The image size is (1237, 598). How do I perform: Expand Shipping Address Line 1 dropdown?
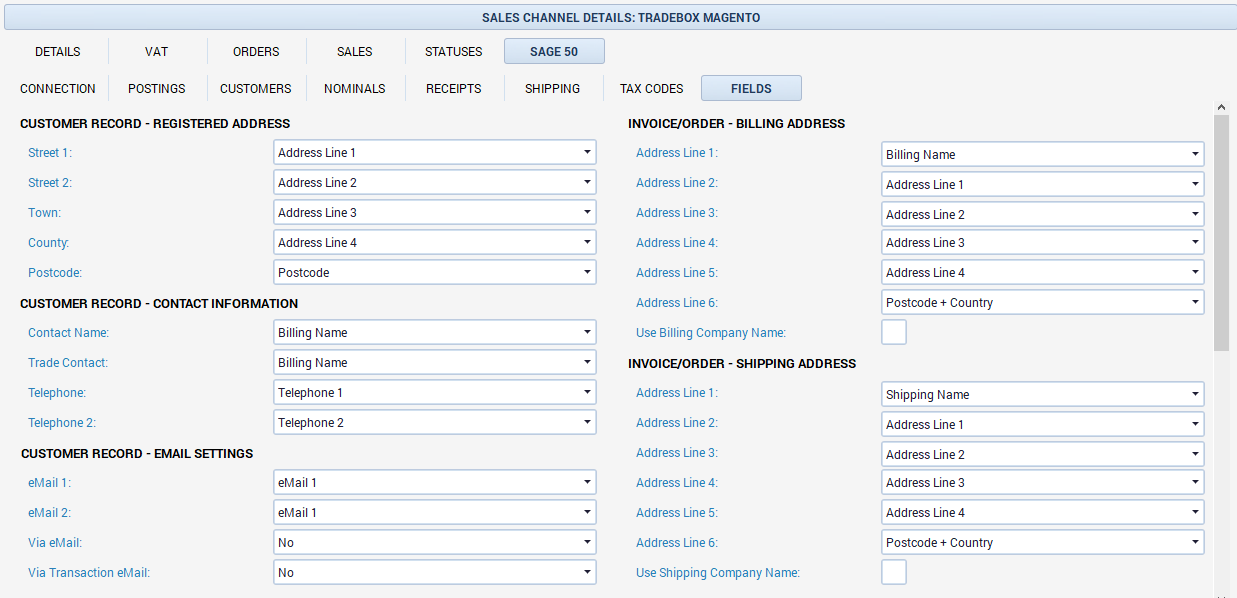(1042, 395)
